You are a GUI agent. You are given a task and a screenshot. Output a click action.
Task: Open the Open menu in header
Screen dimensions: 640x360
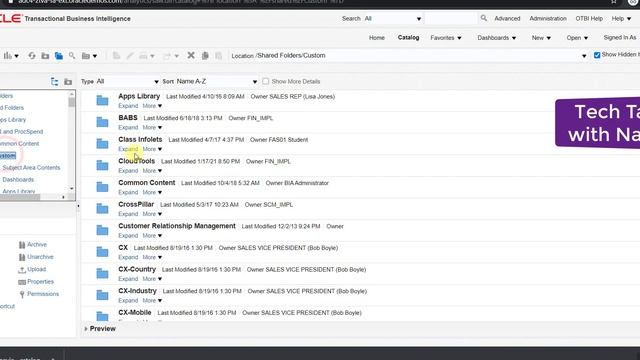click(577, 38)
